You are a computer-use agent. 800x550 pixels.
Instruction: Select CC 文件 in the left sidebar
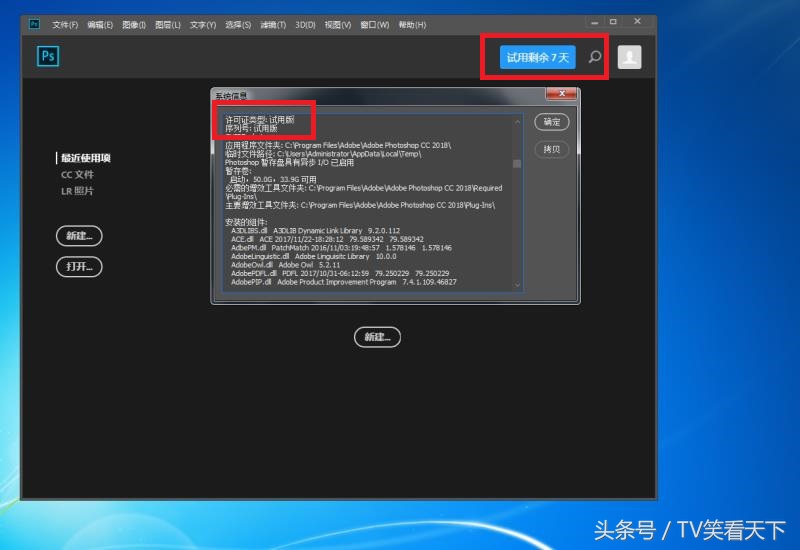[x=78, y=174]
